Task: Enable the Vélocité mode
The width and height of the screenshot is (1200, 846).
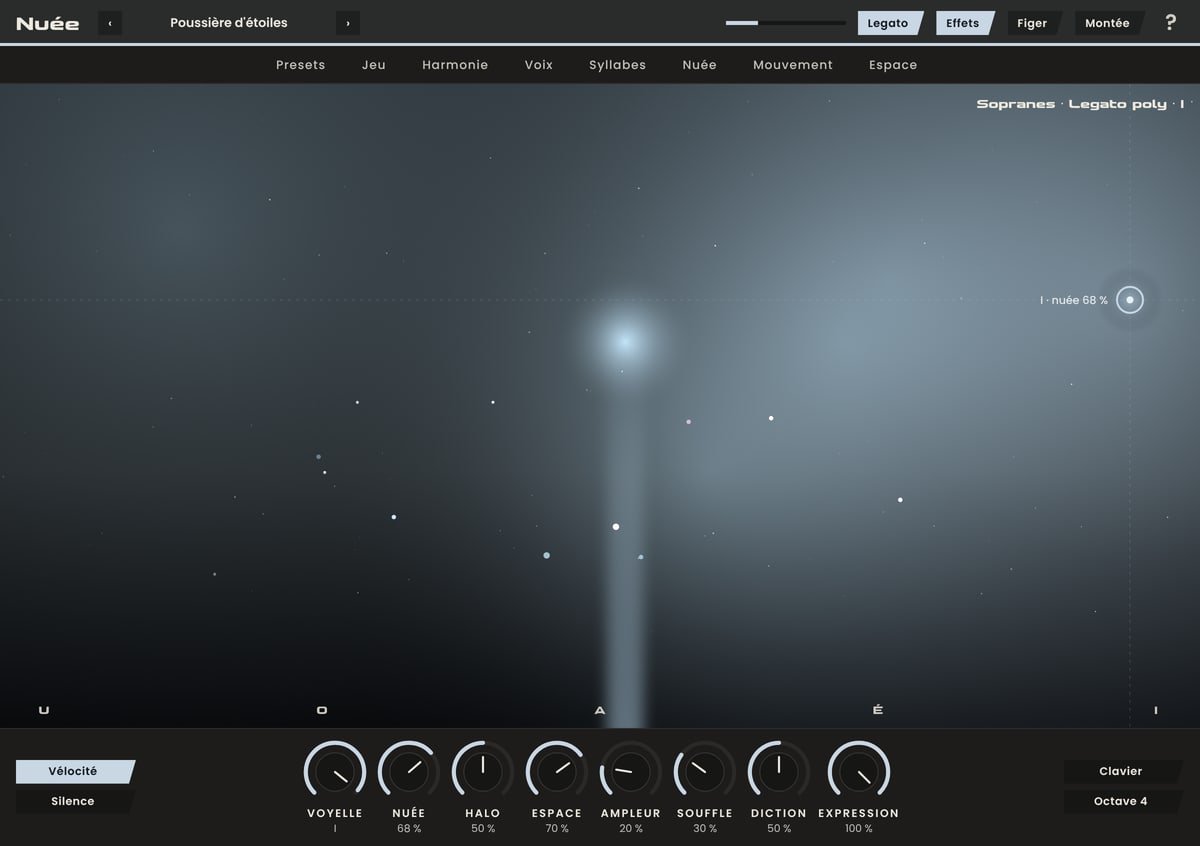Action: pyautogui.click(x=74, y=772)
